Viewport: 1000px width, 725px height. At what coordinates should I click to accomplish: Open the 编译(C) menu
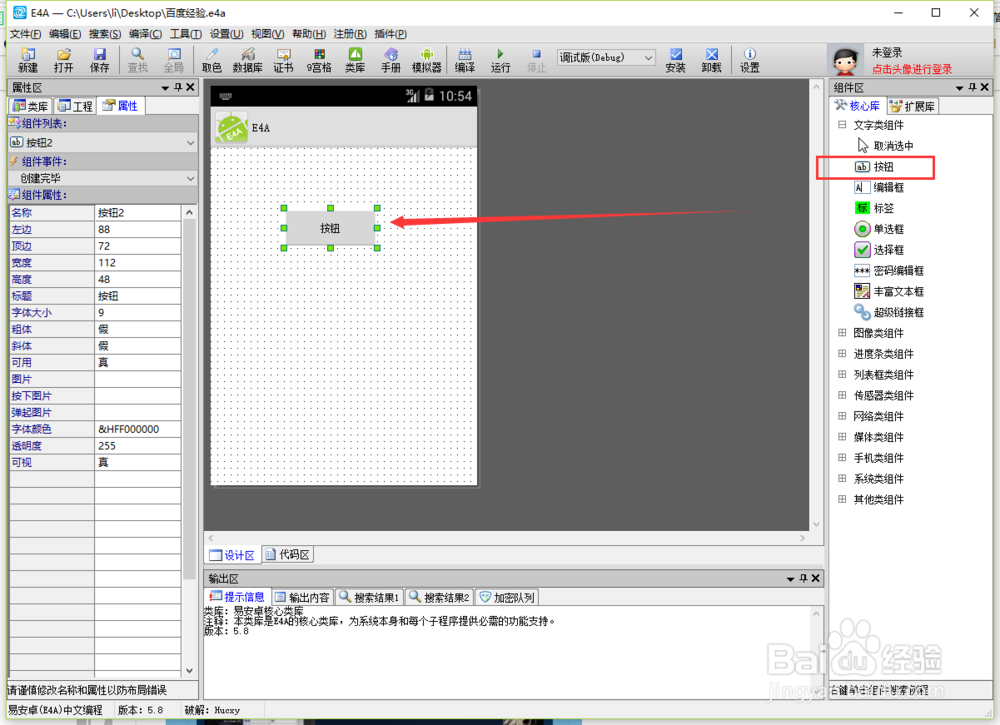[x=145, y=34]
